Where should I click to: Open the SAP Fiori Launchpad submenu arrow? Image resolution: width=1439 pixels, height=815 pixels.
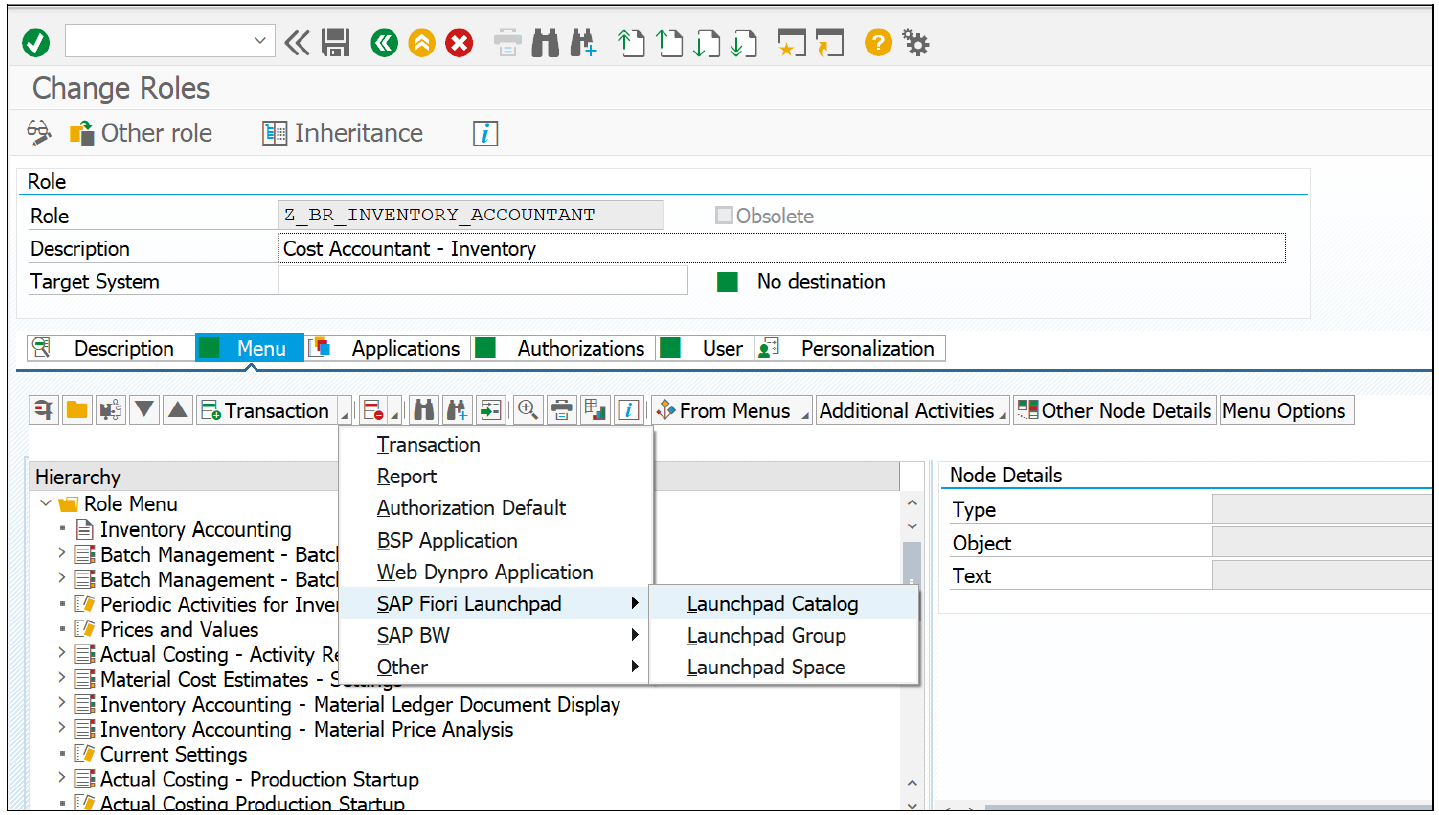pyautogui.click(x=634, y=604)
